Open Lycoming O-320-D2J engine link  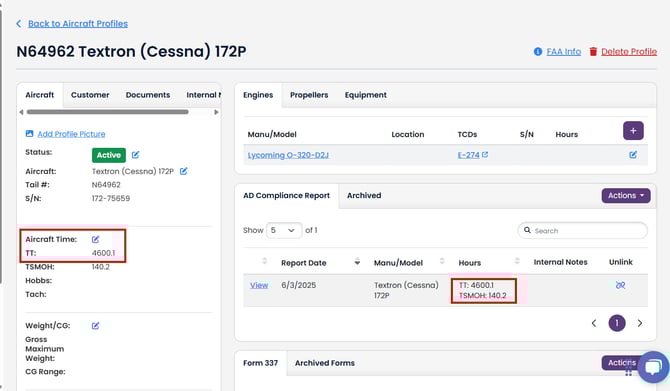288,155
